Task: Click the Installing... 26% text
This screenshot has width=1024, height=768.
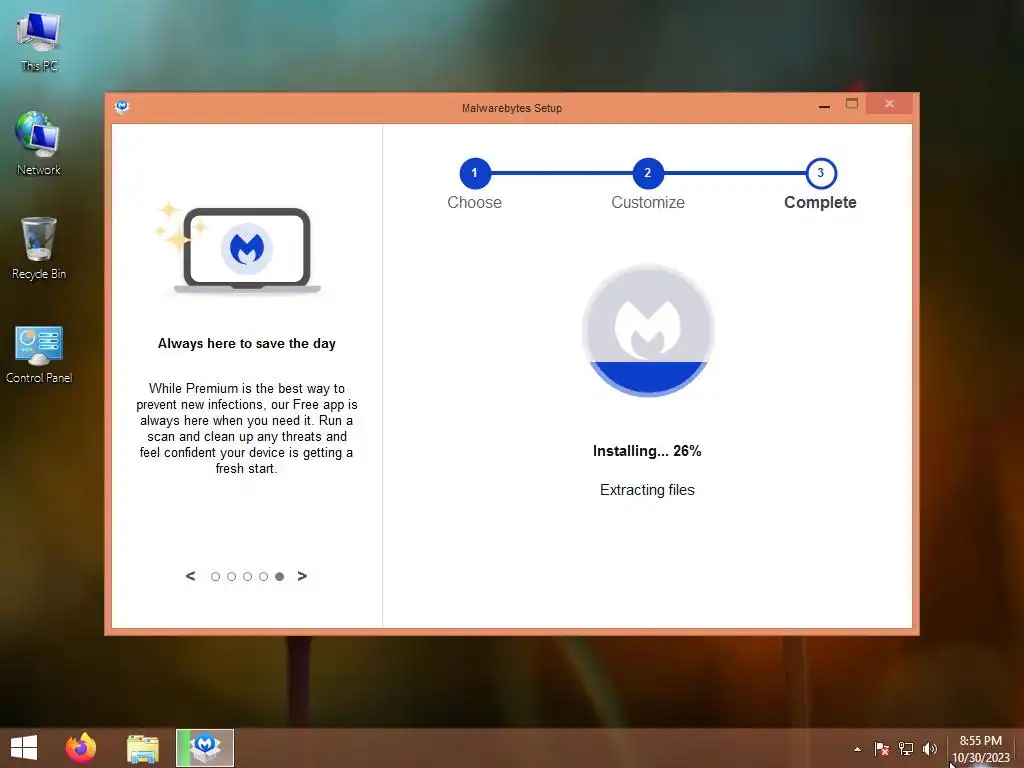Action: (647, 451)
